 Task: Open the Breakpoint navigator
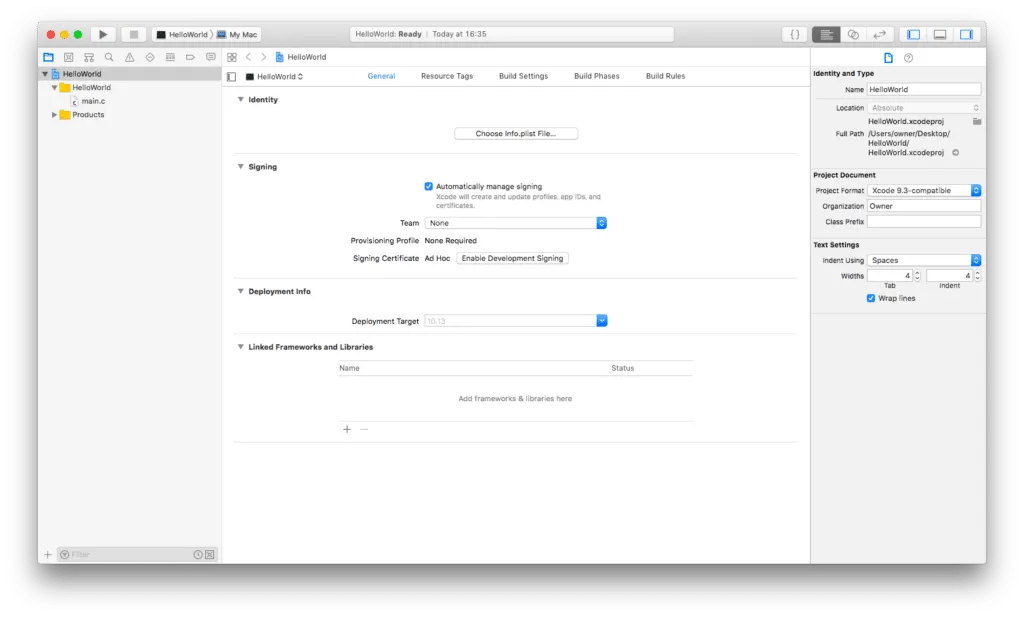(x=190, y=57)
